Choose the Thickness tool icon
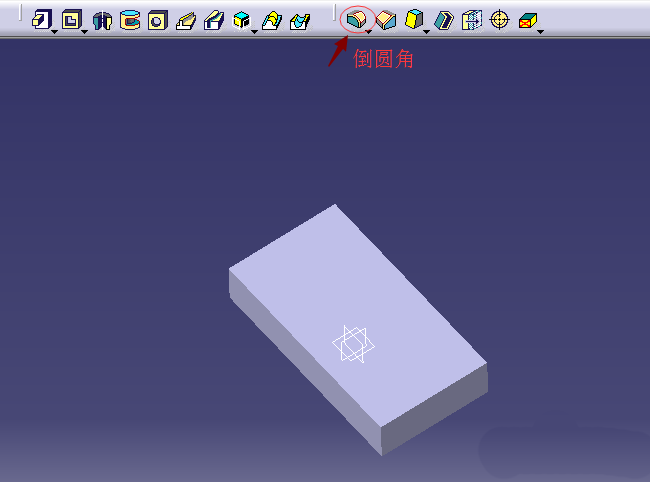The width and height of the screenshot is (650, 482). point(472,20)
